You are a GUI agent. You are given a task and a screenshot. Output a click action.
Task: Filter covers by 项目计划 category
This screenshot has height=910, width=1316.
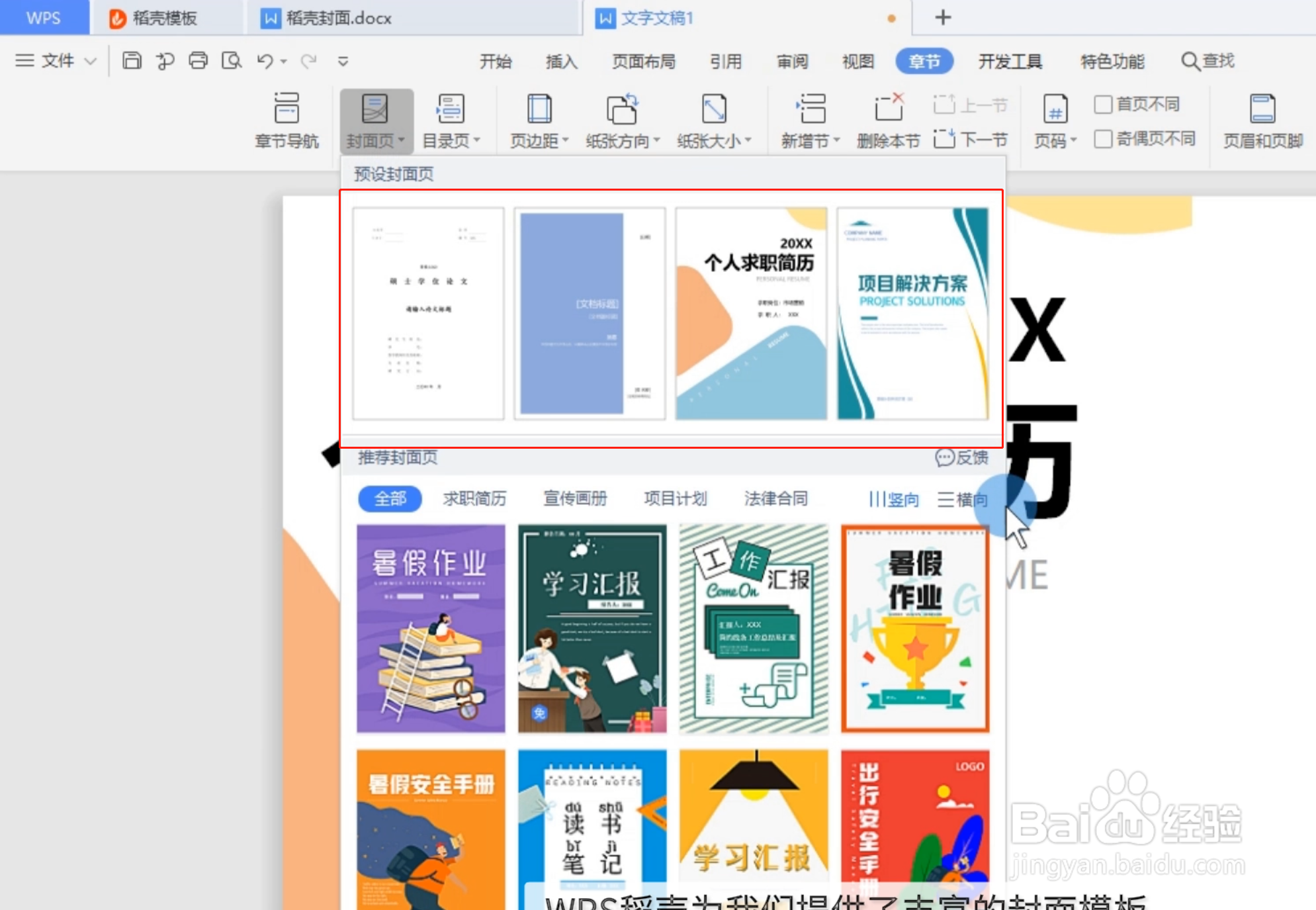click(x=676, y=499)
